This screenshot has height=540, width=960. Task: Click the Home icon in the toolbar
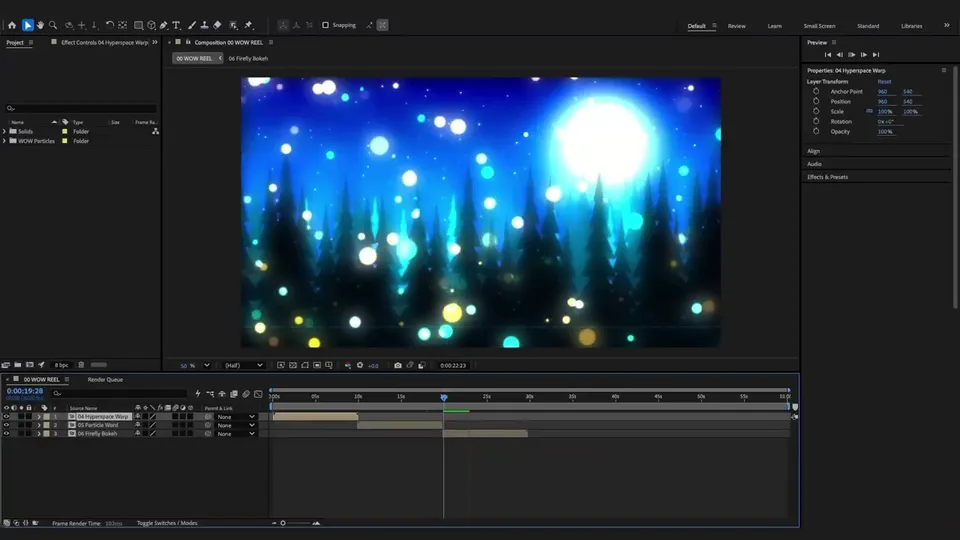[x=12, y=25]
